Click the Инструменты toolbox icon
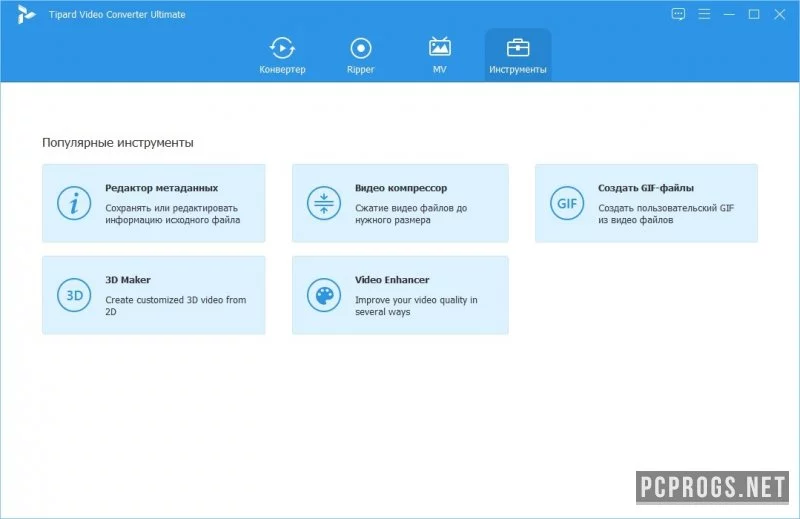 click(x=518, y=47)
